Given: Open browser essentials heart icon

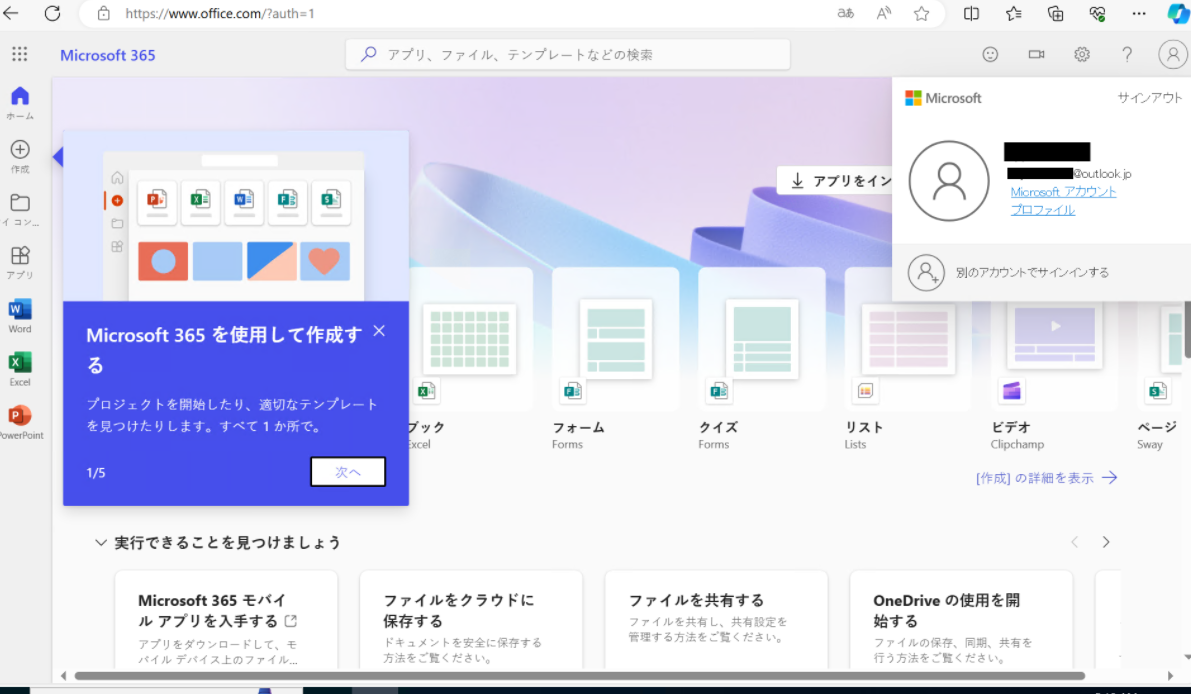Looking at the screenshot, I should pyautogui.click(x=1097, y=13).
